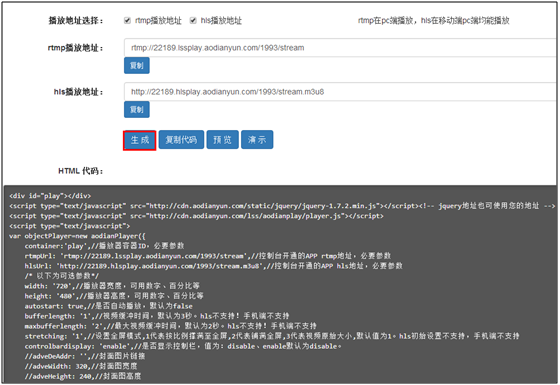Click the 播放地址选择 label
560x385 pixels.
[76, 21]
